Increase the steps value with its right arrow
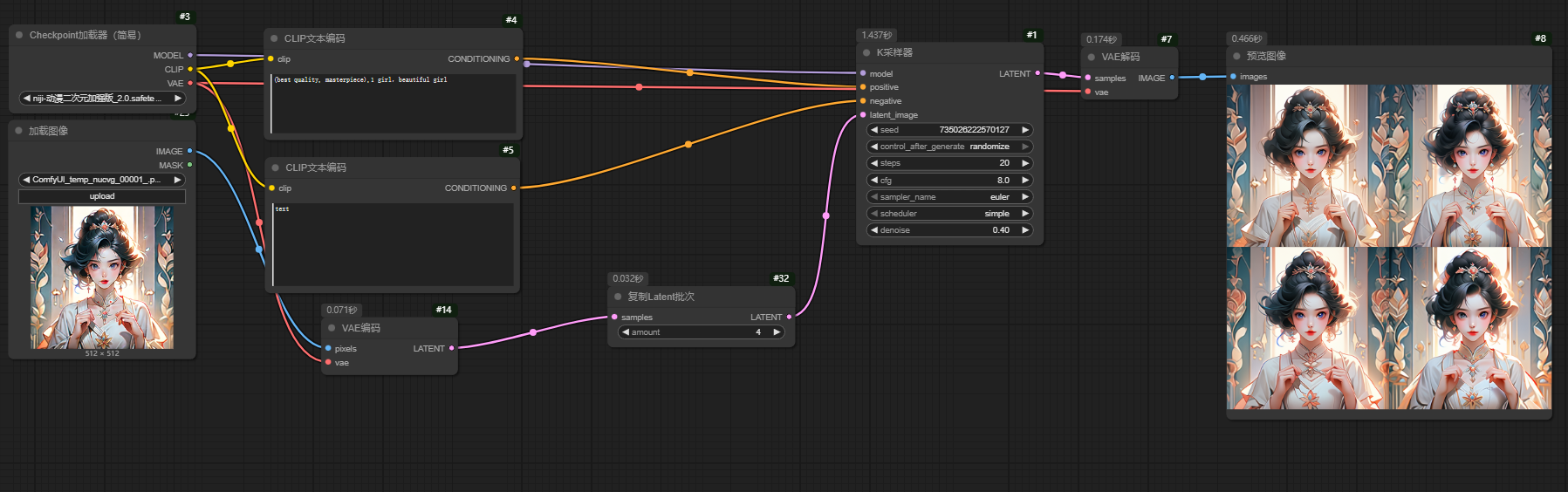1568x492 pixels. (x=1025, y=163)
